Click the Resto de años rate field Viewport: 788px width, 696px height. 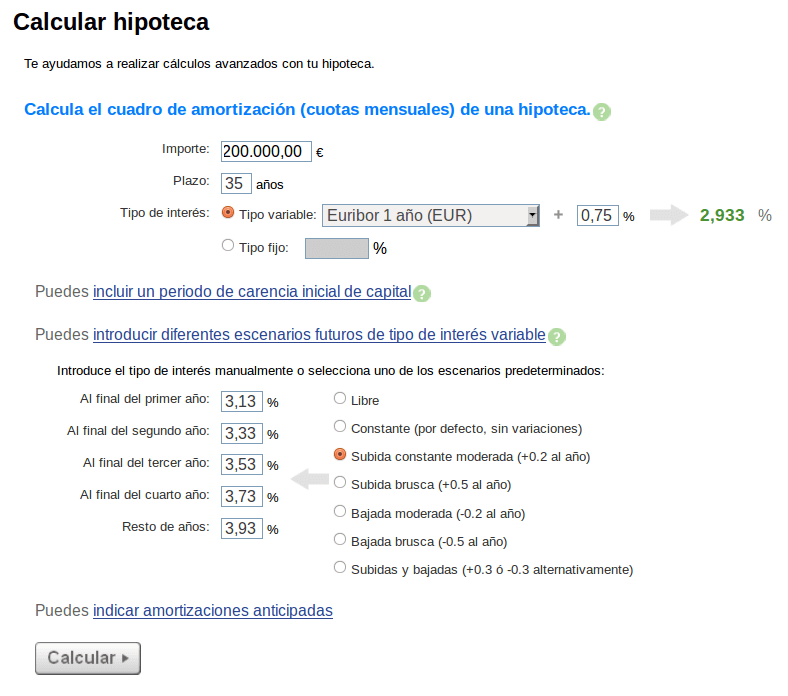[x=241, y=528]
